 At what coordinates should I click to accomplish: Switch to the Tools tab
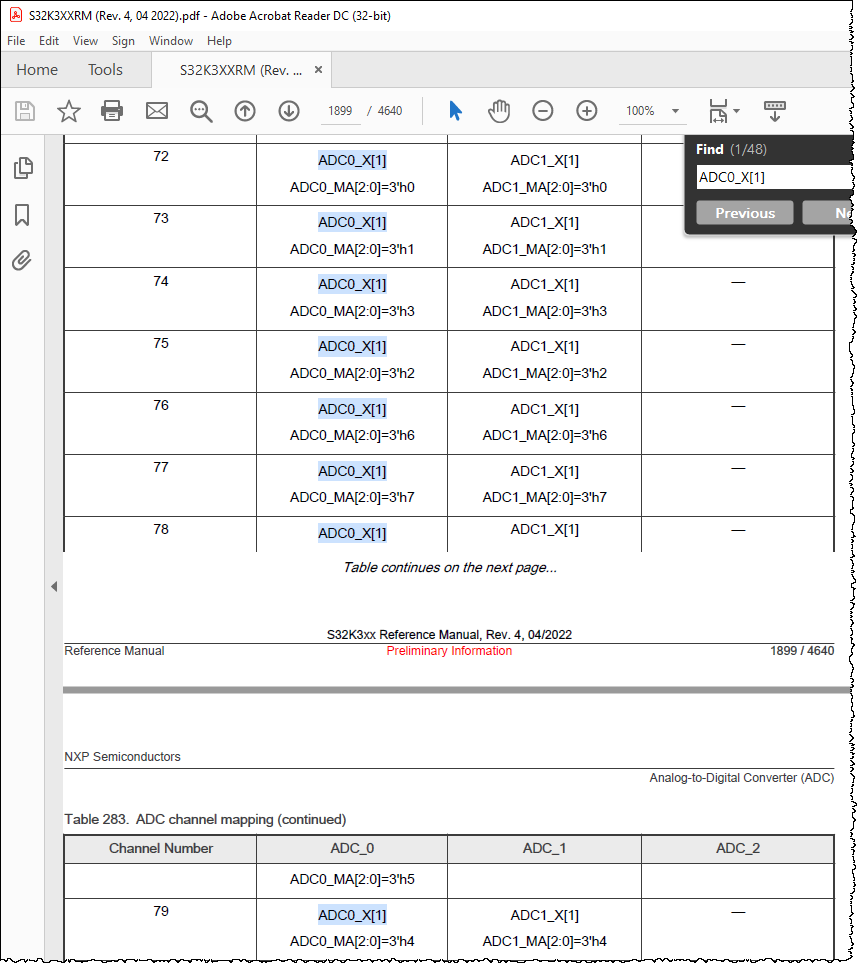tap(105, 70)
